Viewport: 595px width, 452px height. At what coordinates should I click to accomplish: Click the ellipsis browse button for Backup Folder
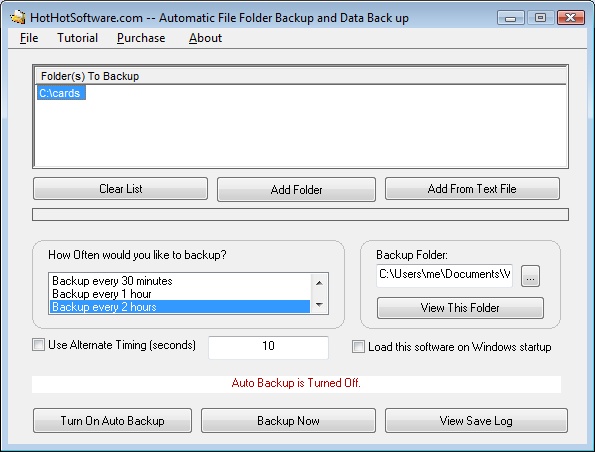pyautogui.click(x=530, y=276)
